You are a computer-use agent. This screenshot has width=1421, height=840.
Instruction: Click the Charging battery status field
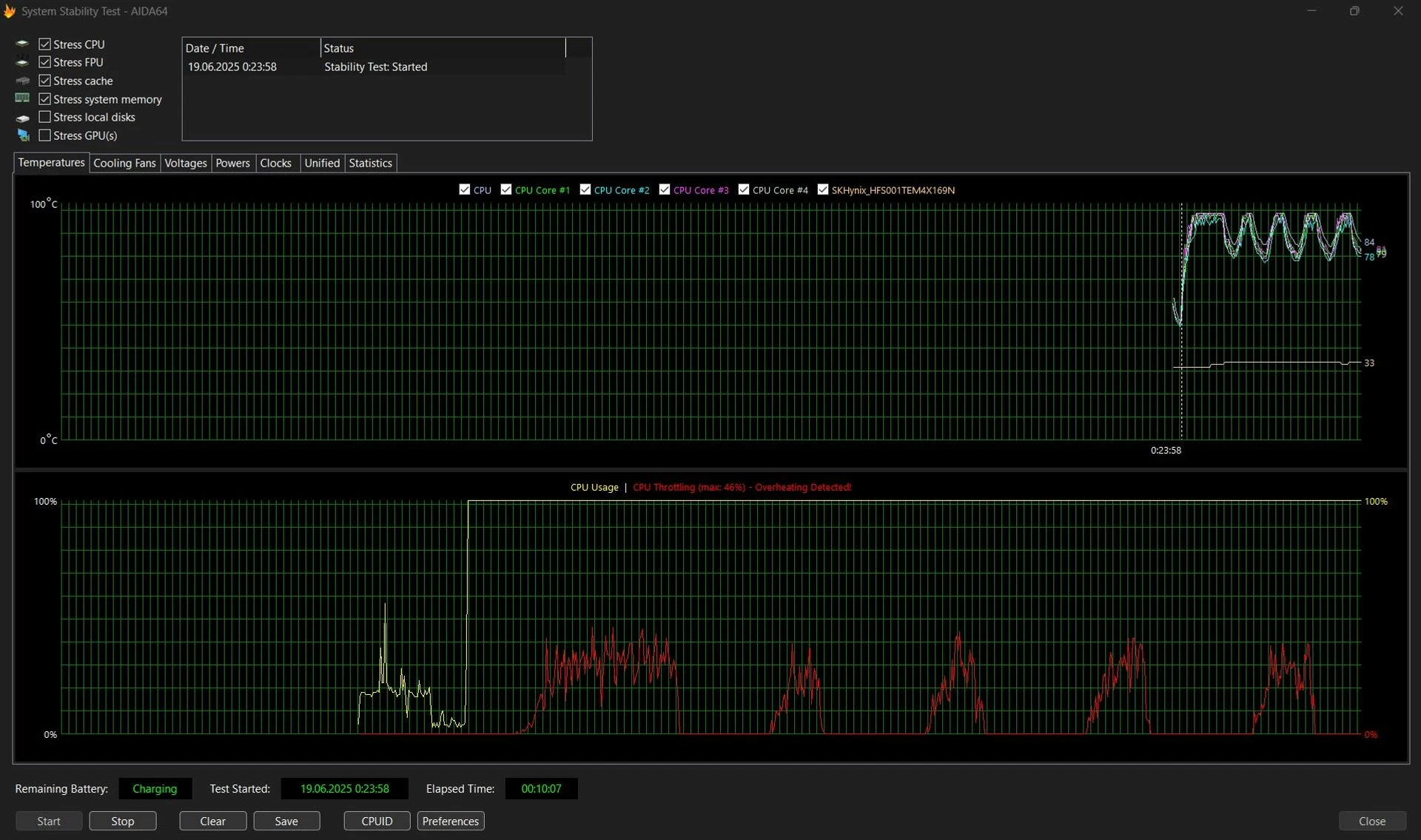coord(155,789)
